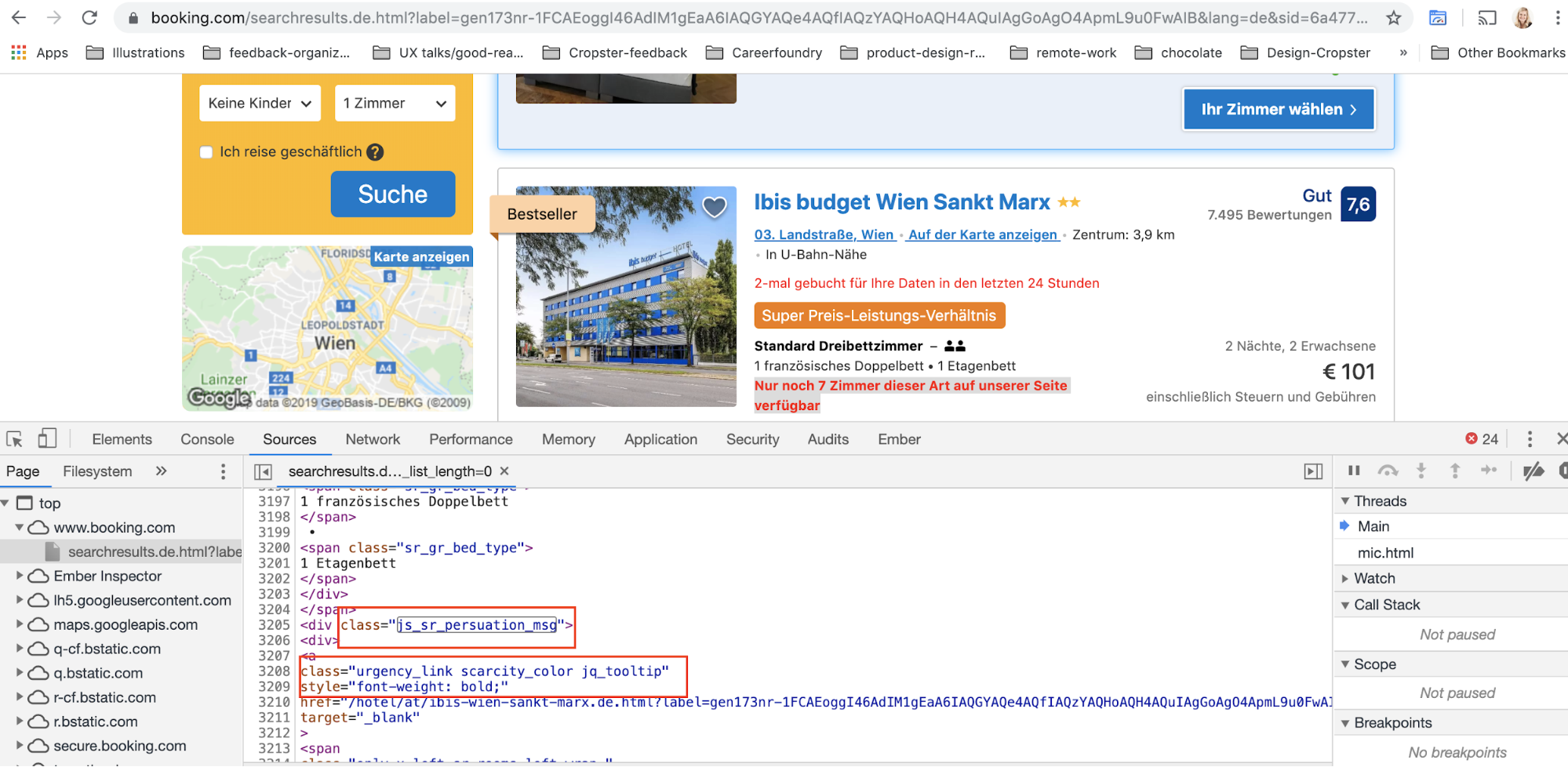Open business travel help question mark
The width and height of the screenshot is (1568, 767).
(375, 152)
